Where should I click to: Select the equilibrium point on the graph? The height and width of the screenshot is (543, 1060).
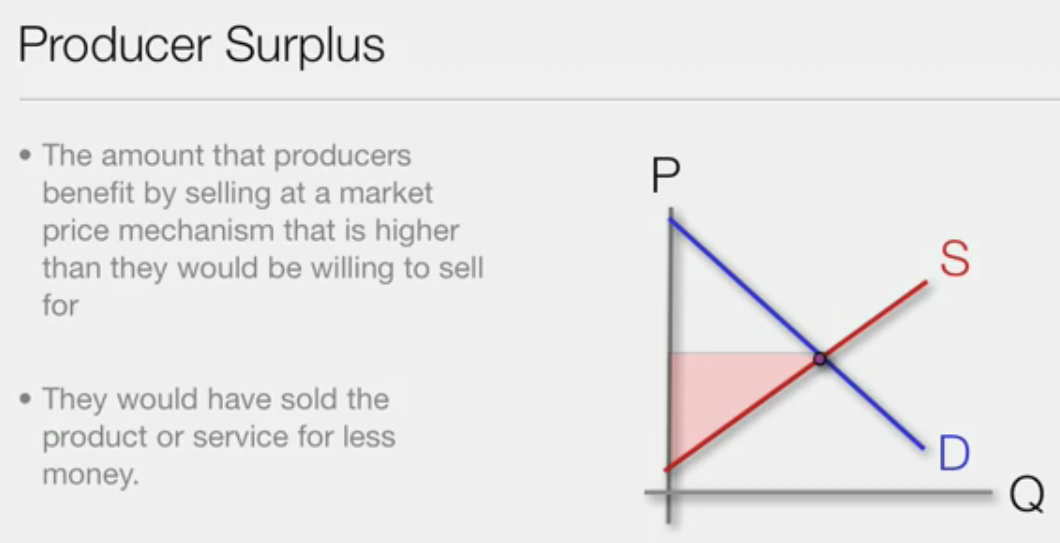coord(819,359)
